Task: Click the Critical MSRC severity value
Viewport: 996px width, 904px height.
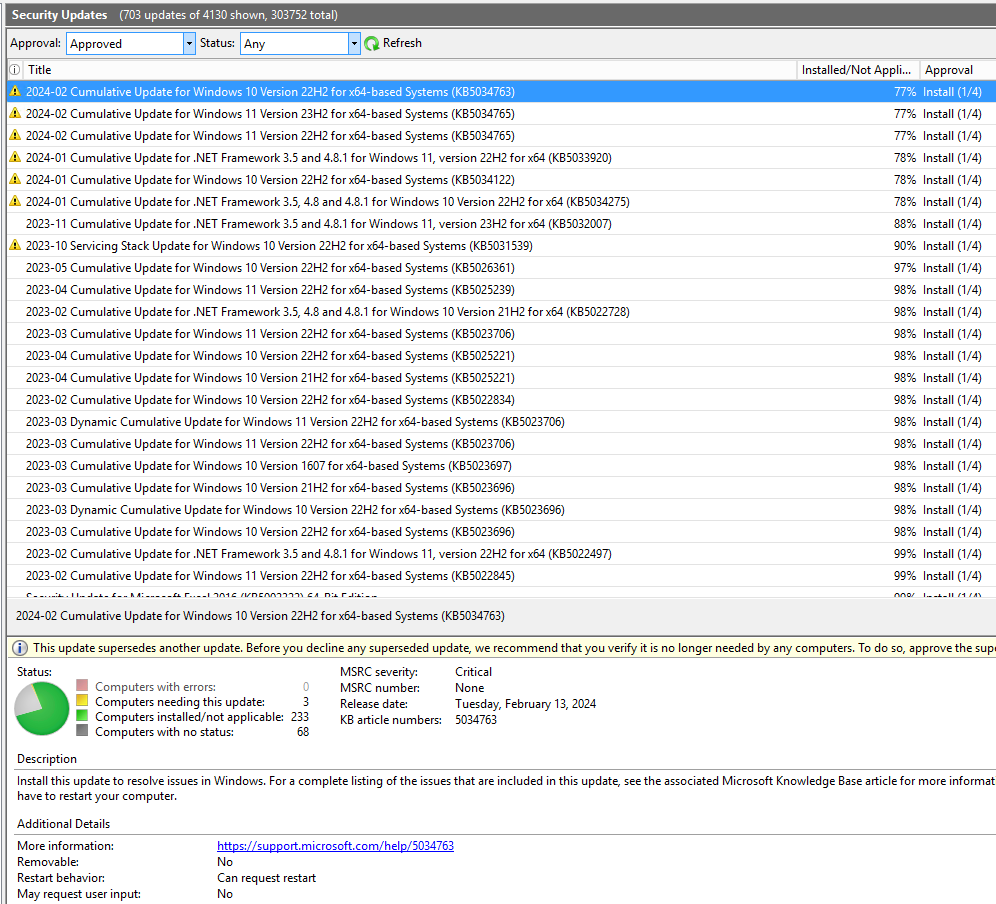Action: (x=473, y=671)
